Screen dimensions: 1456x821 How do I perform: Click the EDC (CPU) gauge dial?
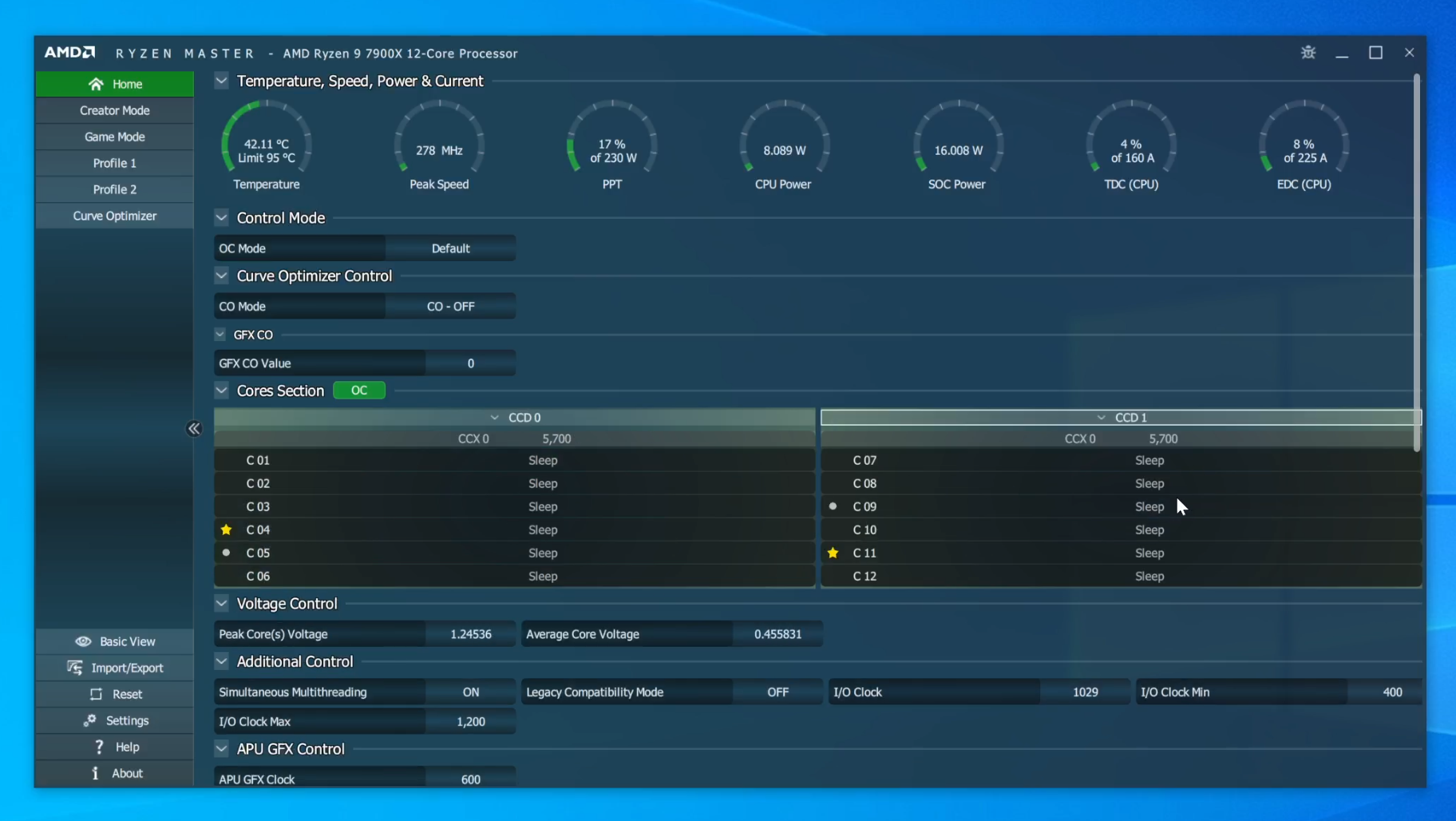point(1304,137)
